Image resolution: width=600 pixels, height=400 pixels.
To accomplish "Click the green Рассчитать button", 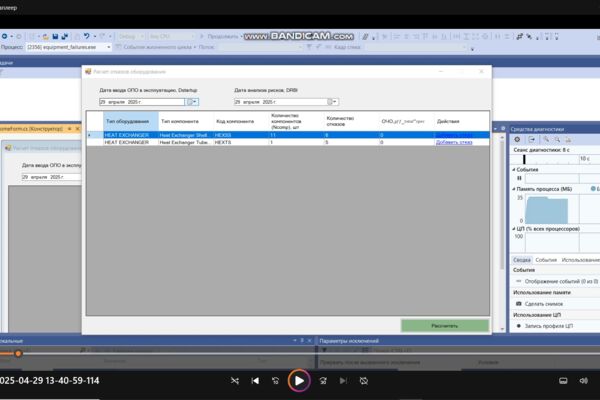I will [x=445, y=326].
